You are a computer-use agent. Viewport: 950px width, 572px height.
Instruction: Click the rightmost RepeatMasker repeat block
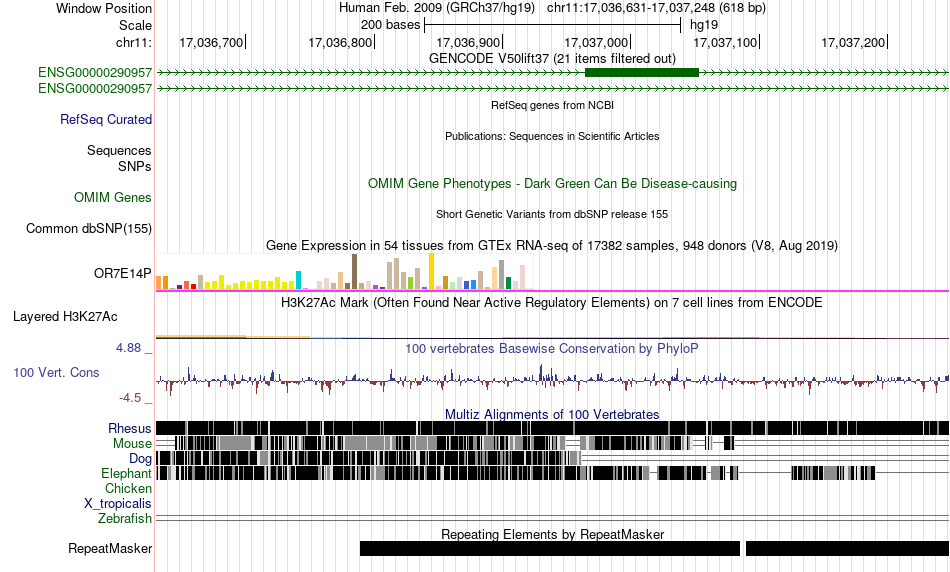pyautogui.click(x=848, y=548)
